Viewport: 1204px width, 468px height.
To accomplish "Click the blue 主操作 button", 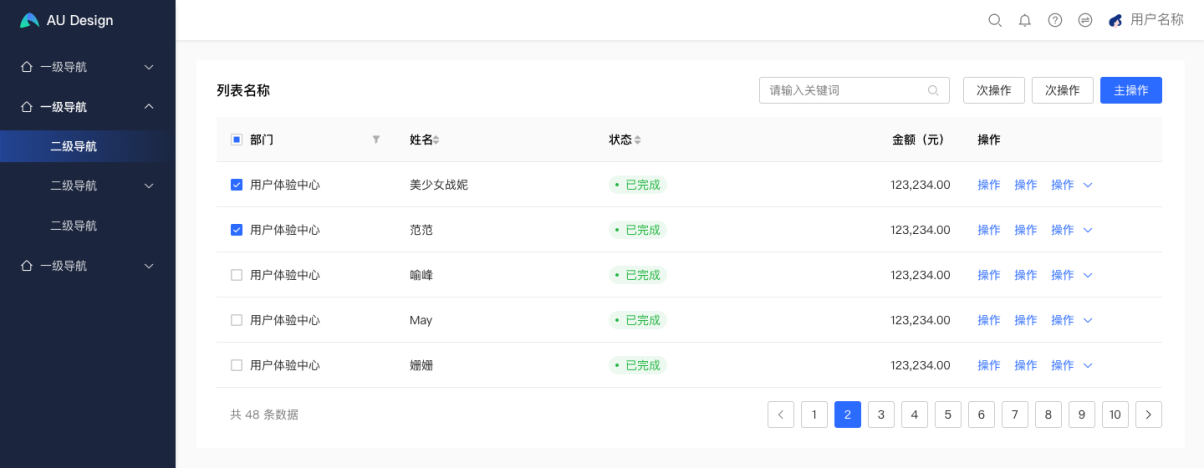I will 1130,90.
